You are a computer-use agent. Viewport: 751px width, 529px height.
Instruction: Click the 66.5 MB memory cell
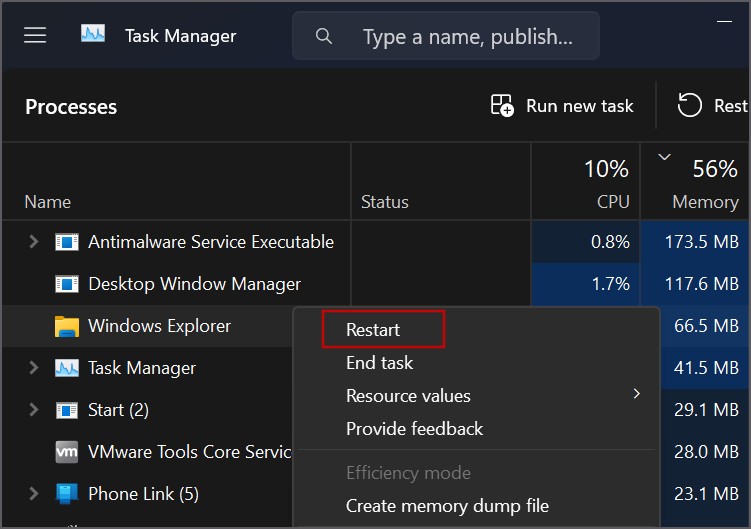click(x=705, y=326)
